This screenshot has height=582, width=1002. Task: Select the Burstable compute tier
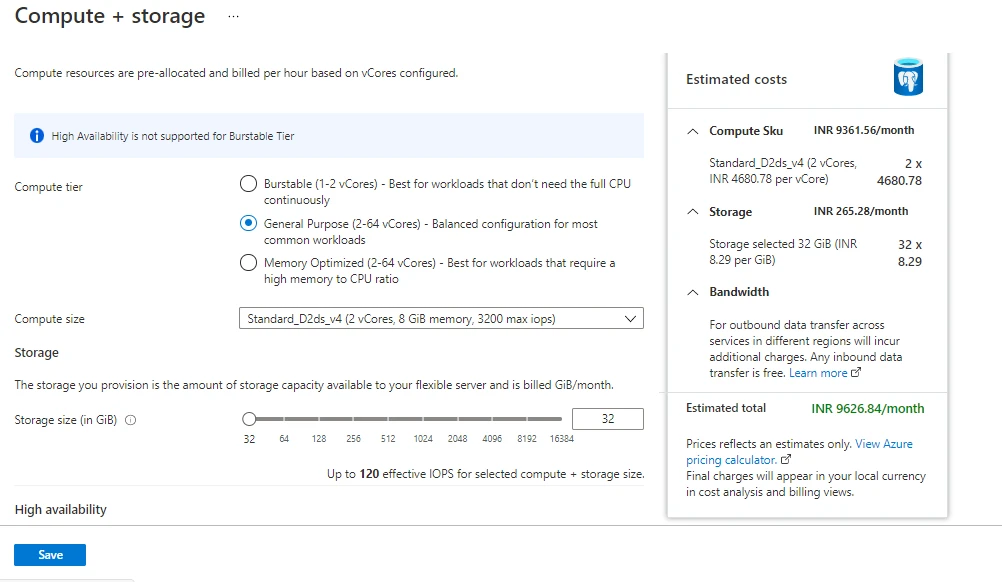248,184
